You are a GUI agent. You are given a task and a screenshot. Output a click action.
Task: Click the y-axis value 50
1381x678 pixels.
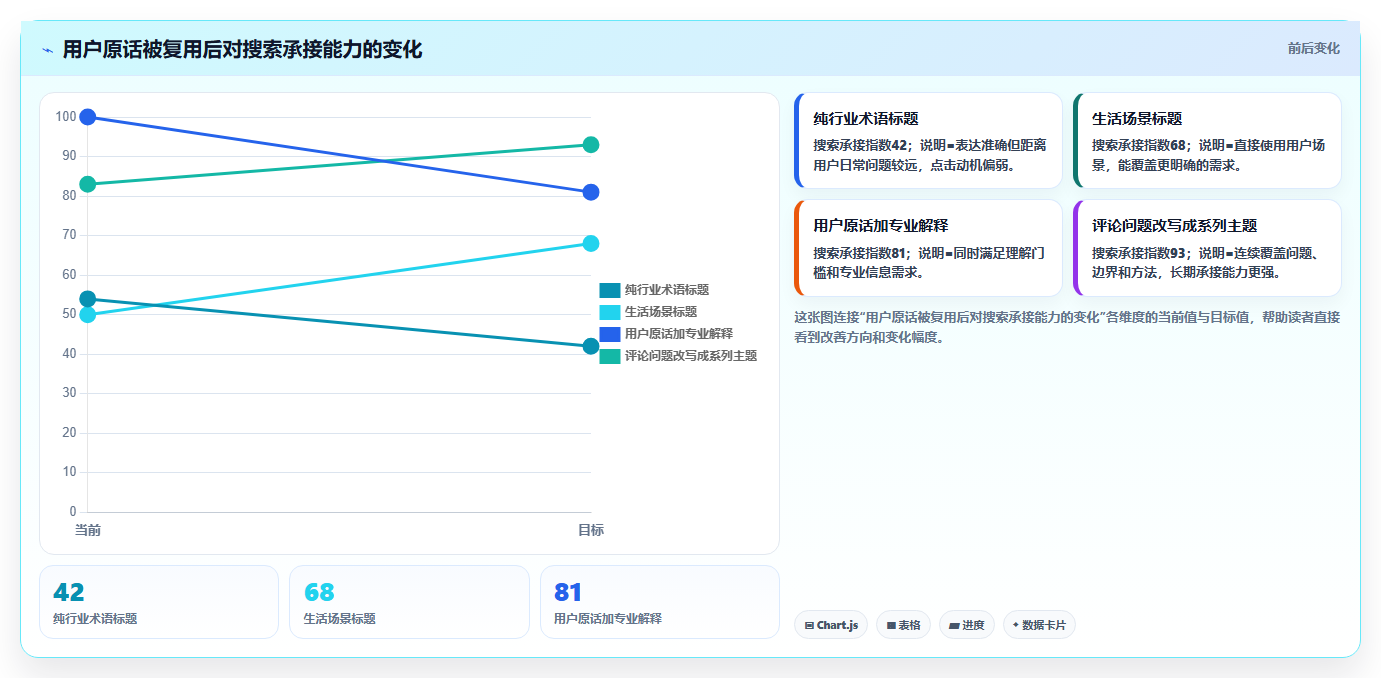coord(69,314)
